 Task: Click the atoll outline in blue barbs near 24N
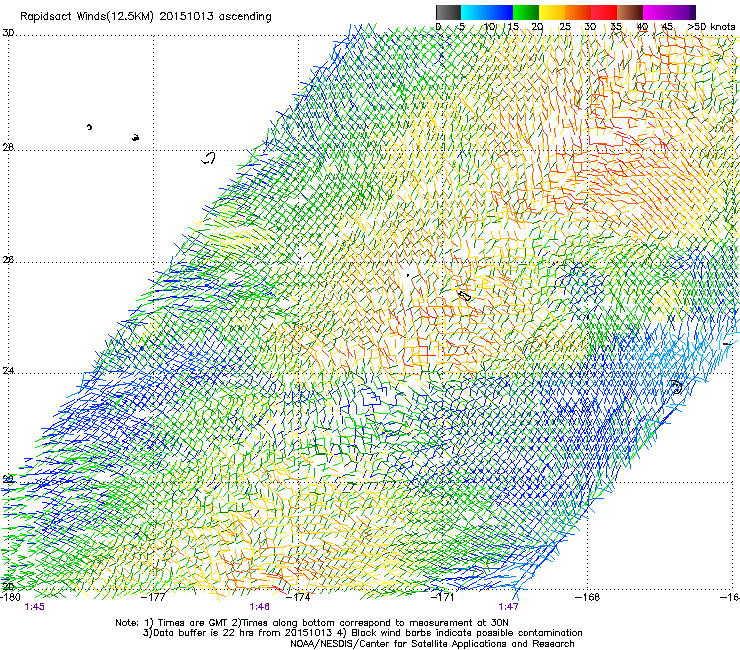[x=677, y=387]
